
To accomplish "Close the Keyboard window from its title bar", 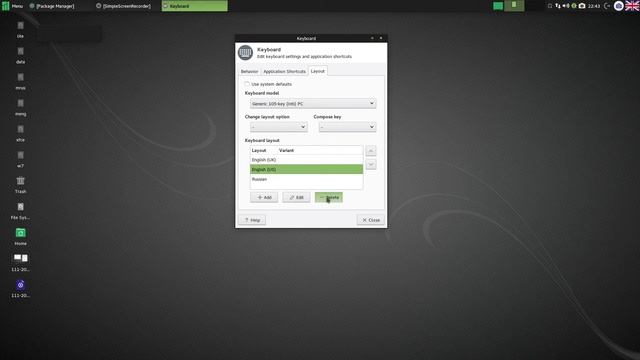I will (381, 38).
